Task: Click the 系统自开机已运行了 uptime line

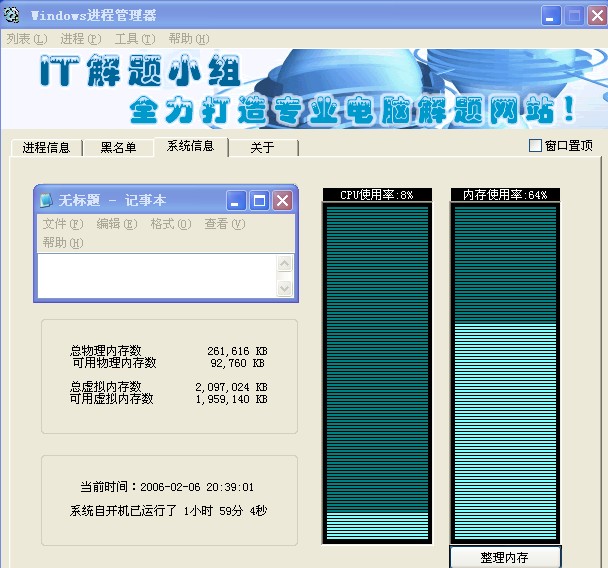Action: click(x=168, y=511)
